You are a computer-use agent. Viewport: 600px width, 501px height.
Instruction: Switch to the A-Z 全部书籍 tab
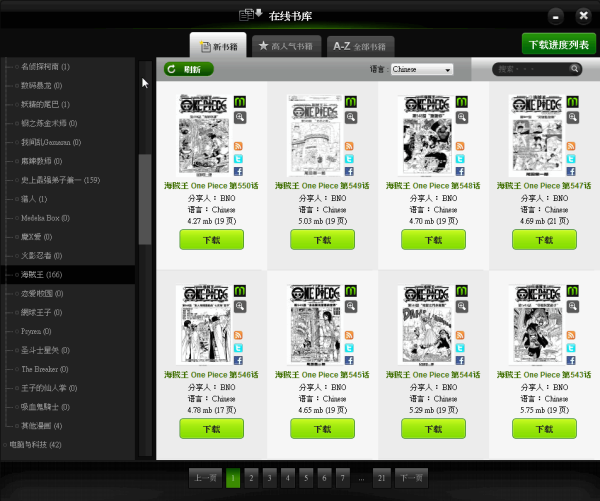tap(360, 46)
